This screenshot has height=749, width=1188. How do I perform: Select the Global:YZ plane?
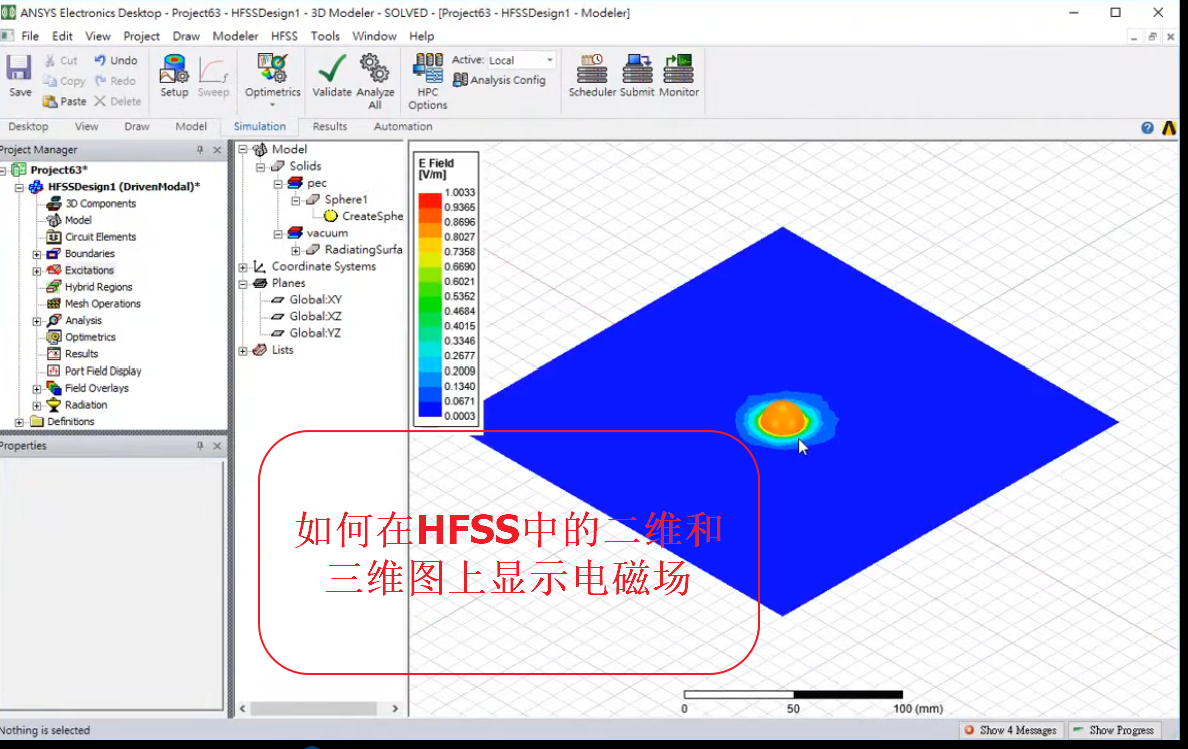pyautogui.click(x=315, y=333)
